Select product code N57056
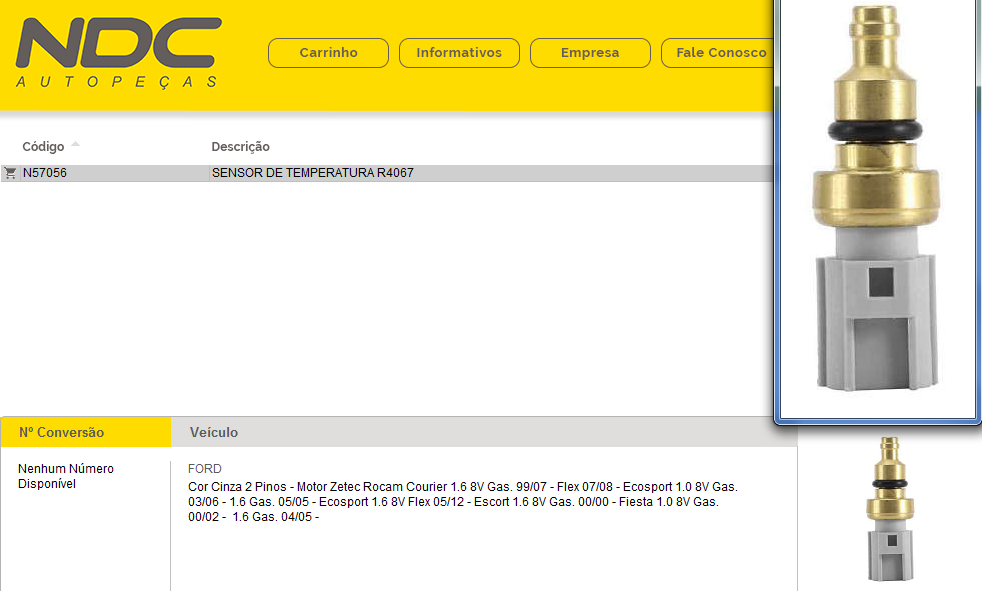982x591 pixels. [x=44, y=173]
